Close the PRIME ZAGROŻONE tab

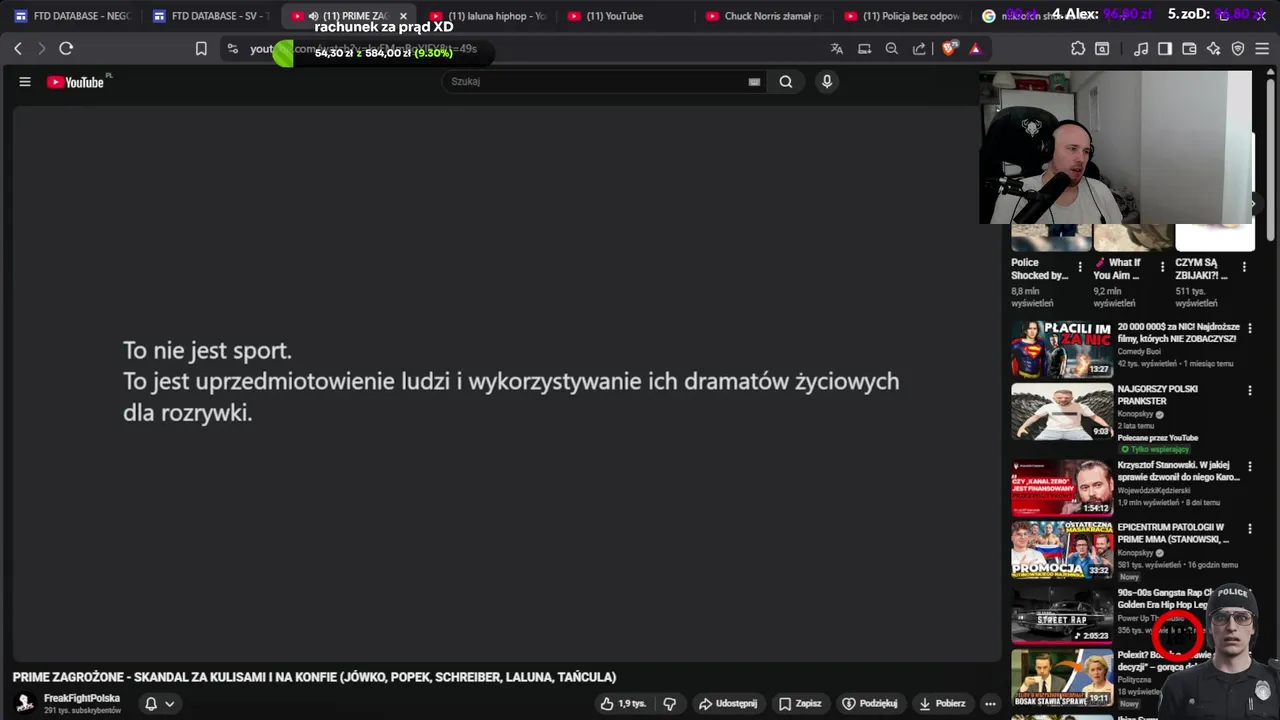pos(403,16)
